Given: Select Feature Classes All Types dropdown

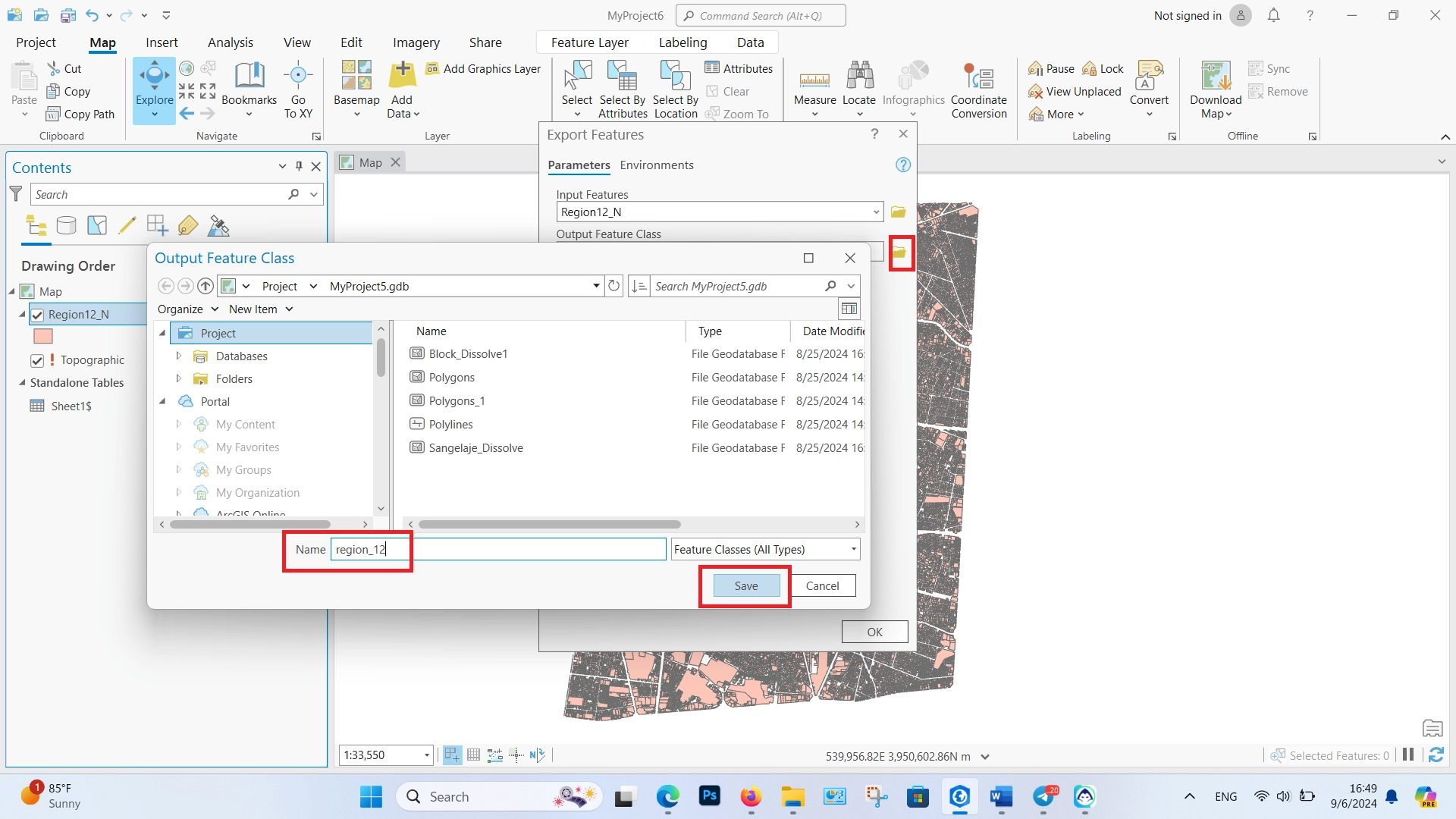Looking at the screenshot, I should (765, 549).
